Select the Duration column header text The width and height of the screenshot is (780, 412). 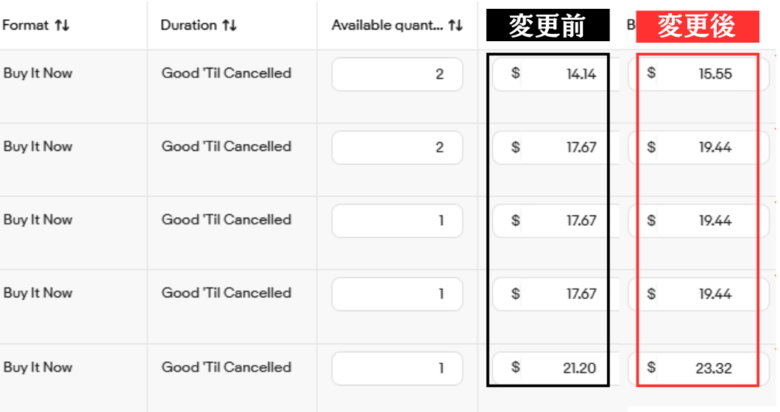[x=187, y=26]
